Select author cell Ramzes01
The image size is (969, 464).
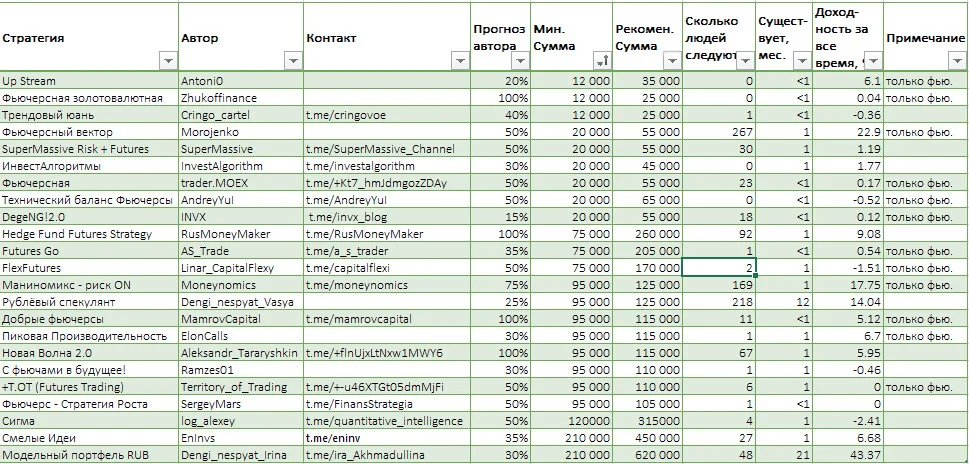click(x=241, y=370)
